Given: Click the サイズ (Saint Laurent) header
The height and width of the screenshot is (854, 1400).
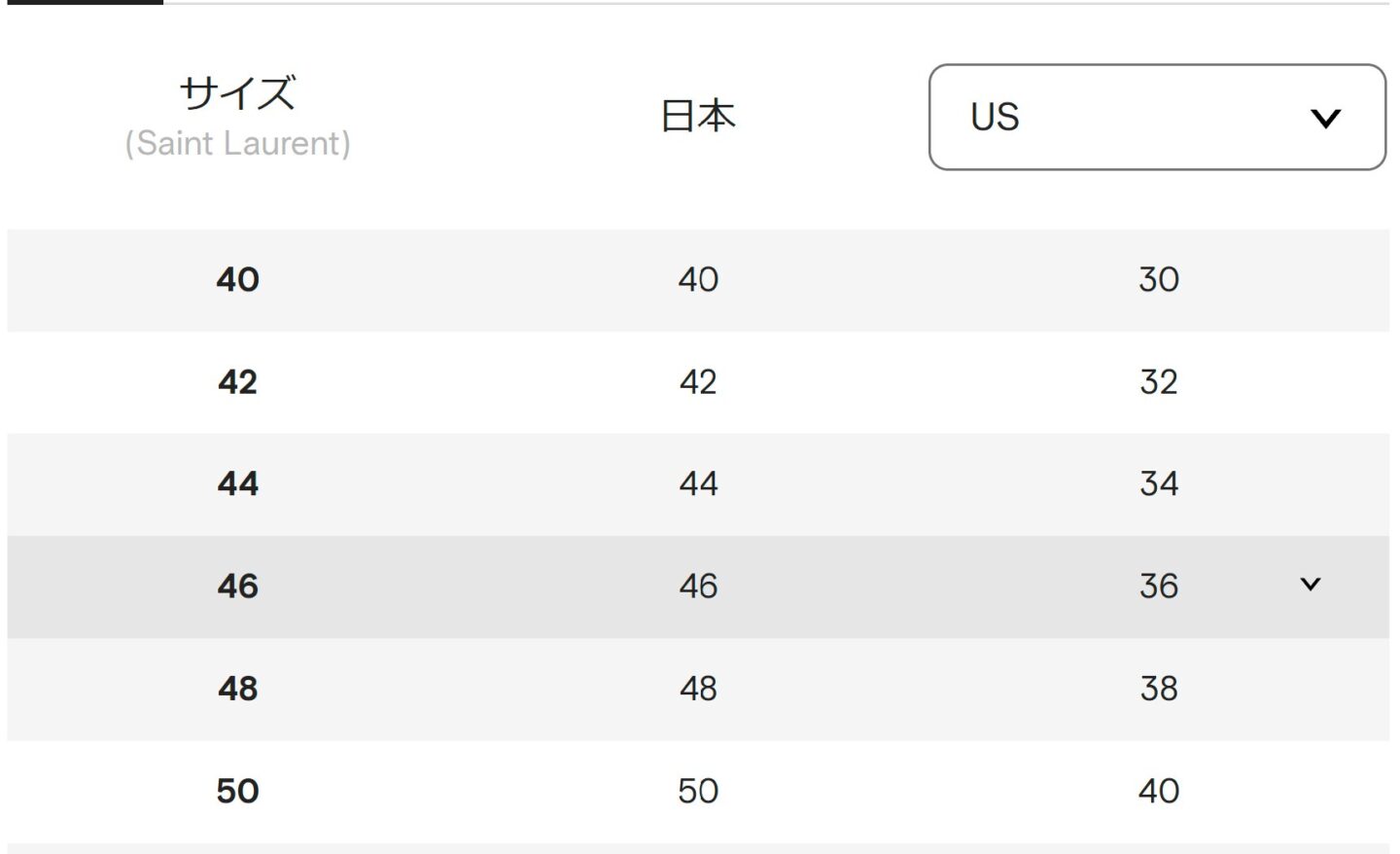Looking at the screenshot, I should (237, 117).
